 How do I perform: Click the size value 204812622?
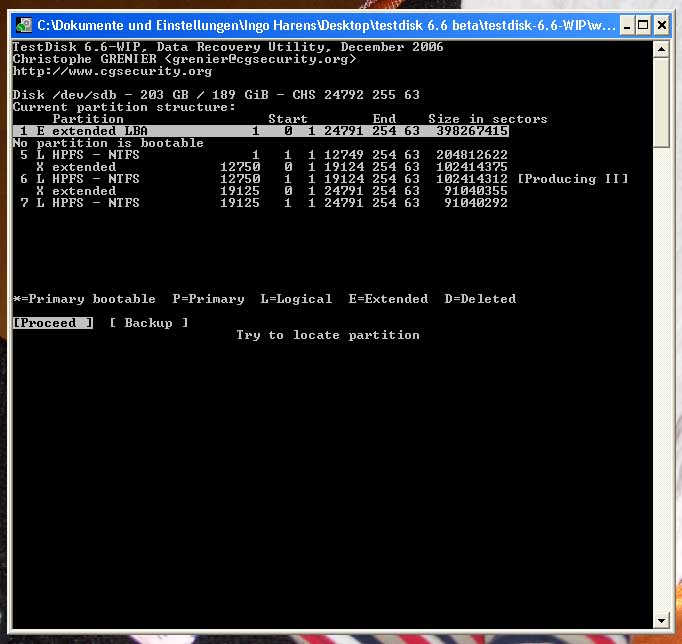tap(472, 155)
